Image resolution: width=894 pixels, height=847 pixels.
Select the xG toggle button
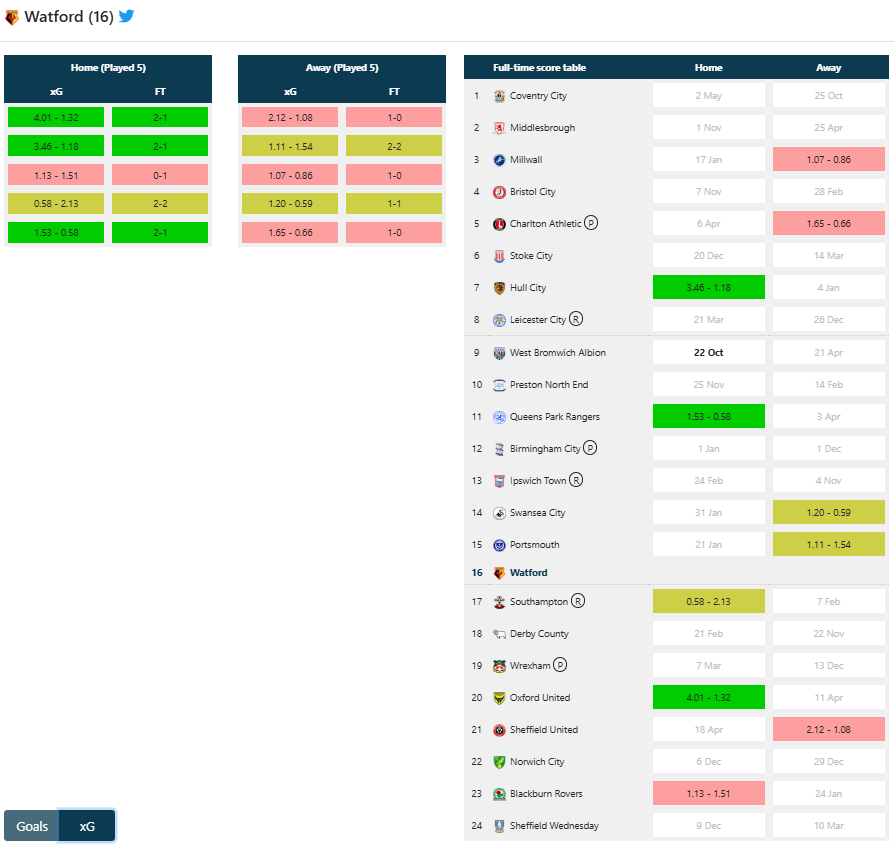[x=87, y=826]
